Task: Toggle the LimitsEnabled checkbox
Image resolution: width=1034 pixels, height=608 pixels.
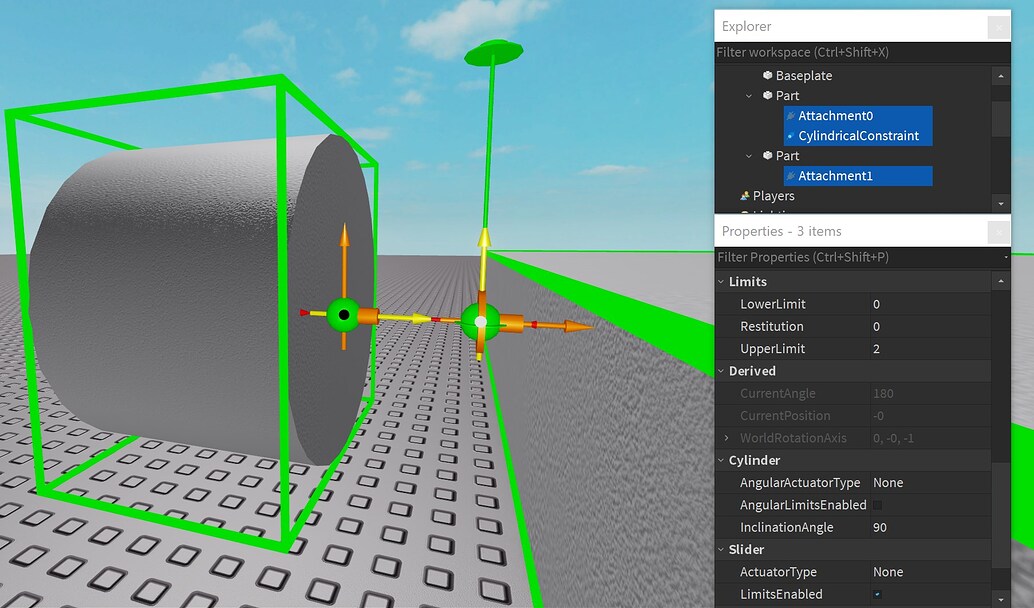Action: pyautogui.click(x=877, y=594)
